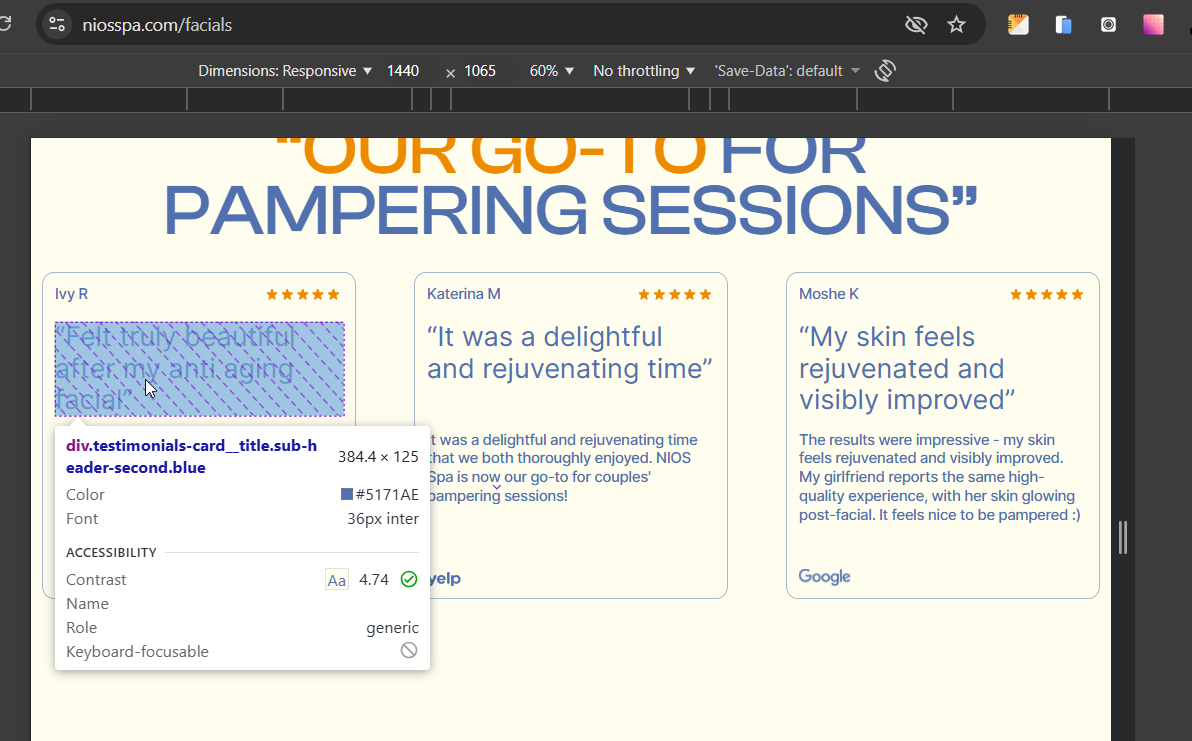Viewport: 1192px width, 741px height.
Task: Click the Yelp logo in Katerina's card
Action: [x=445, y=578]
